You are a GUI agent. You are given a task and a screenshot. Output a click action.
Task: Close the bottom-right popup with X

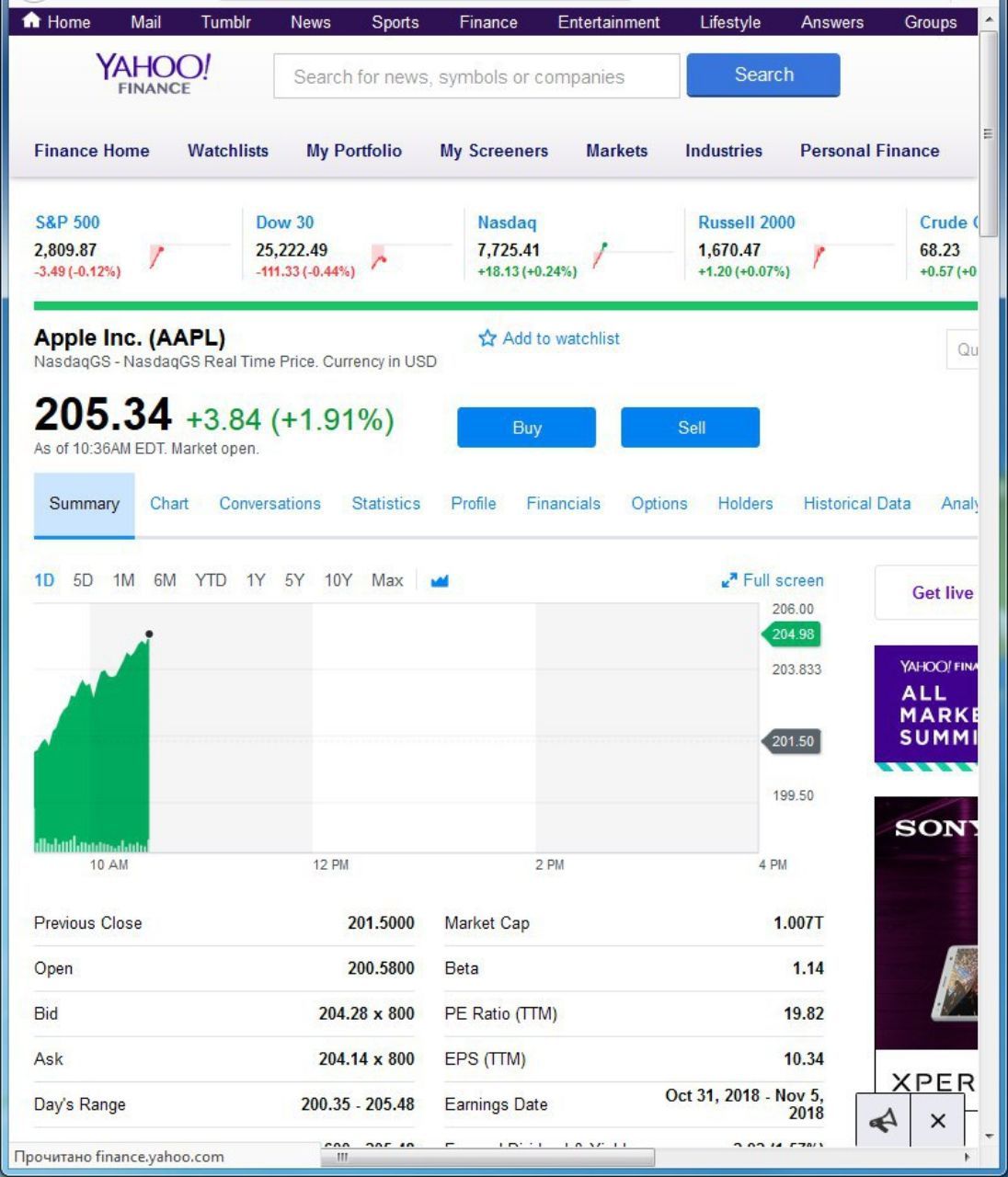pos(937,1121)
